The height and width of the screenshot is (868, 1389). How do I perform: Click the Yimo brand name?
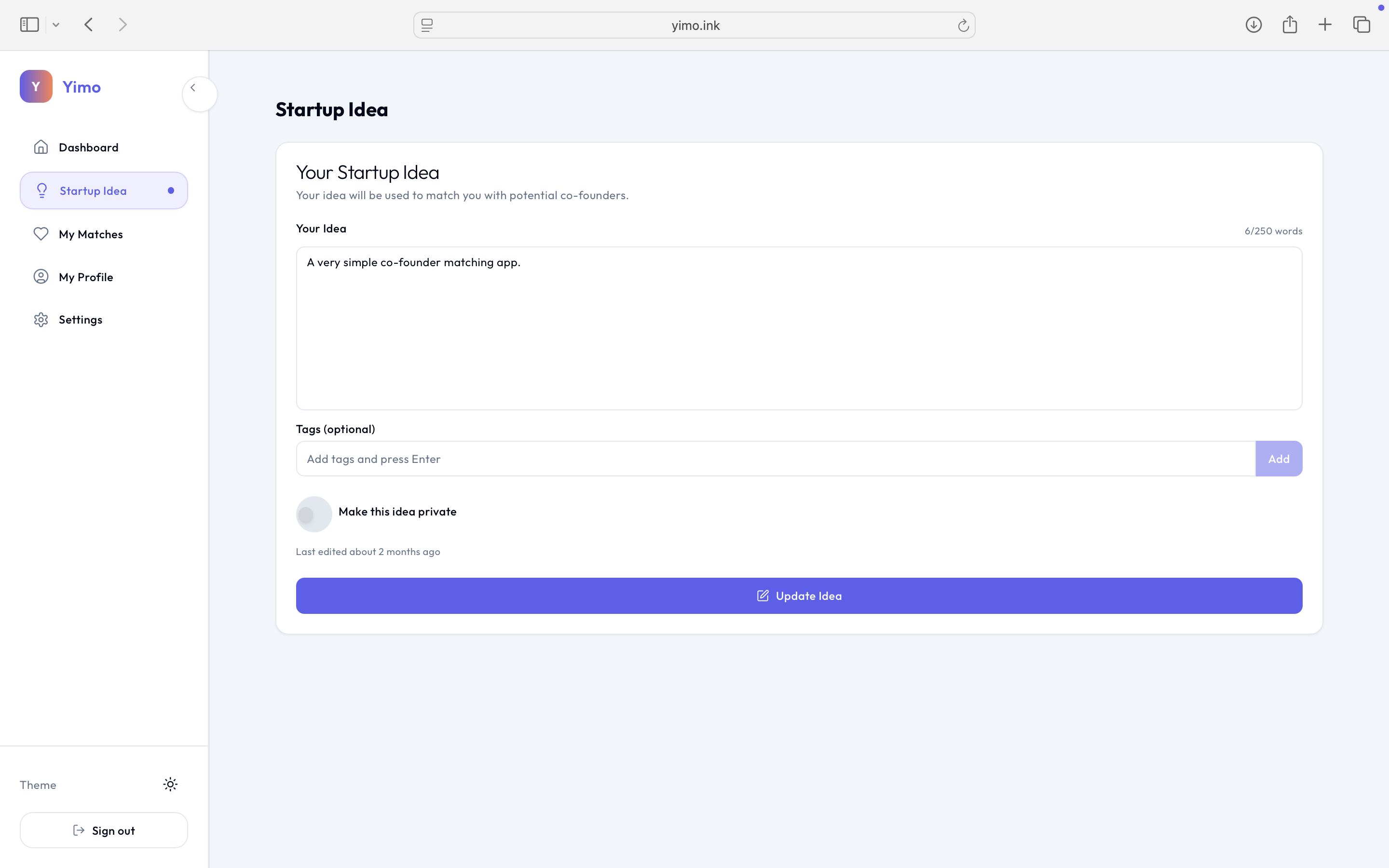82,87
